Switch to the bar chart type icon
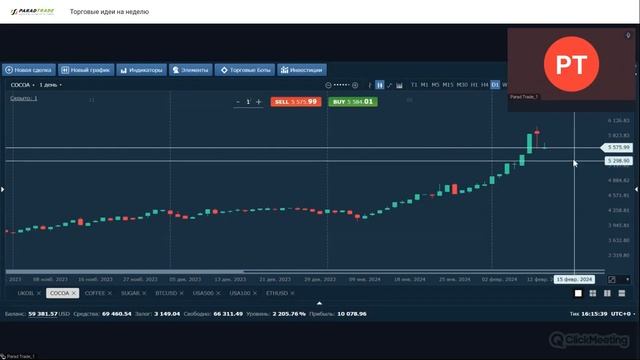The width and height of the screenshot is (640, 360). tap(370, 85)
